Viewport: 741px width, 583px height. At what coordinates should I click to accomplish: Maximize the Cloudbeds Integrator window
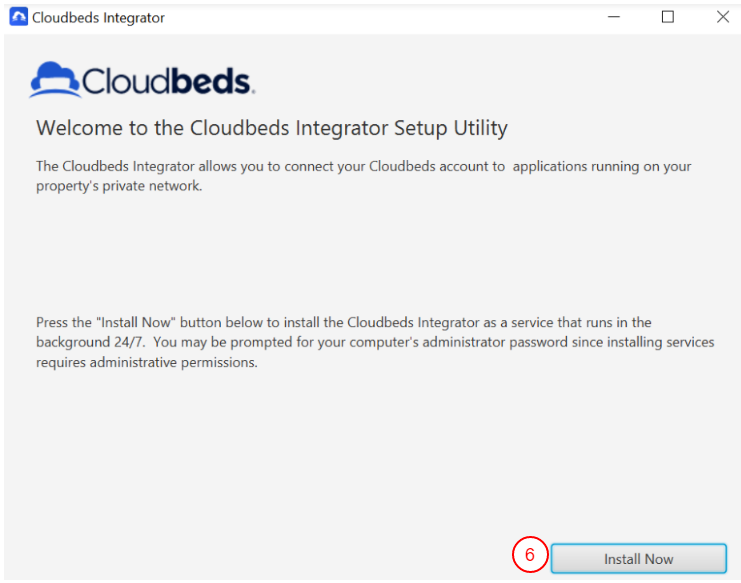point(668,17)
